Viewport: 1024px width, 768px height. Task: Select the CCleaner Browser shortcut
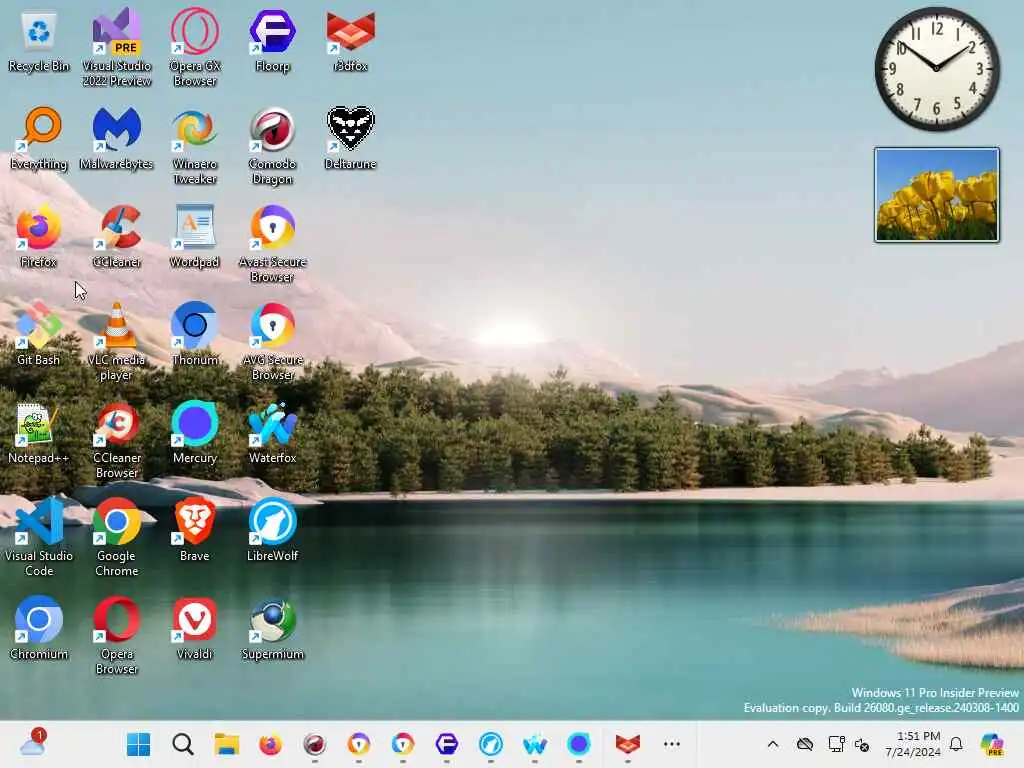116,440
